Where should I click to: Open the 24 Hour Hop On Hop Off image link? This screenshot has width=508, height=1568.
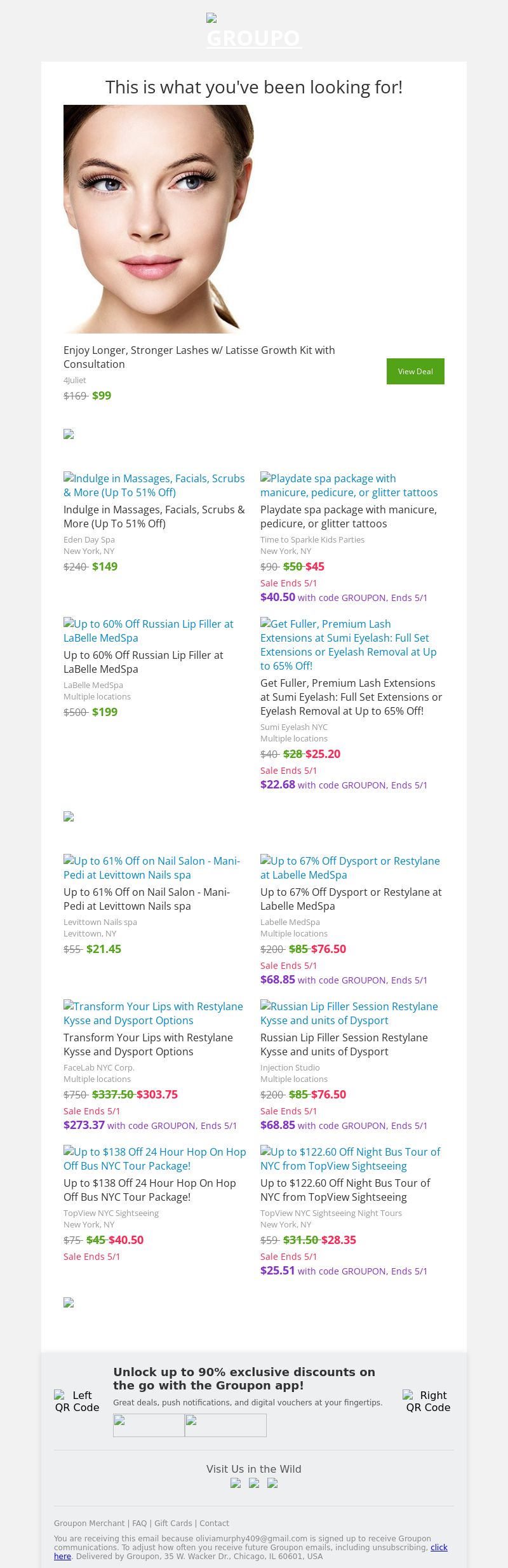coord(154,1159)
